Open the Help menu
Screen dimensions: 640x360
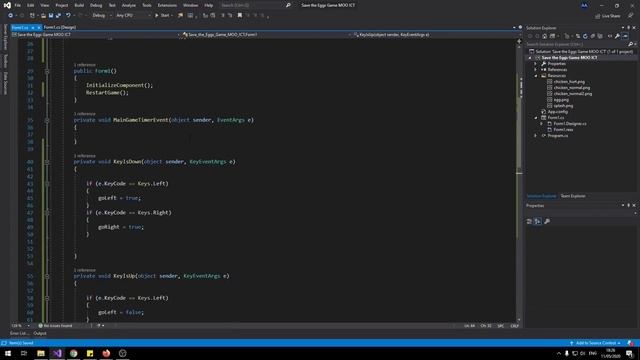[x=209, y=5]
